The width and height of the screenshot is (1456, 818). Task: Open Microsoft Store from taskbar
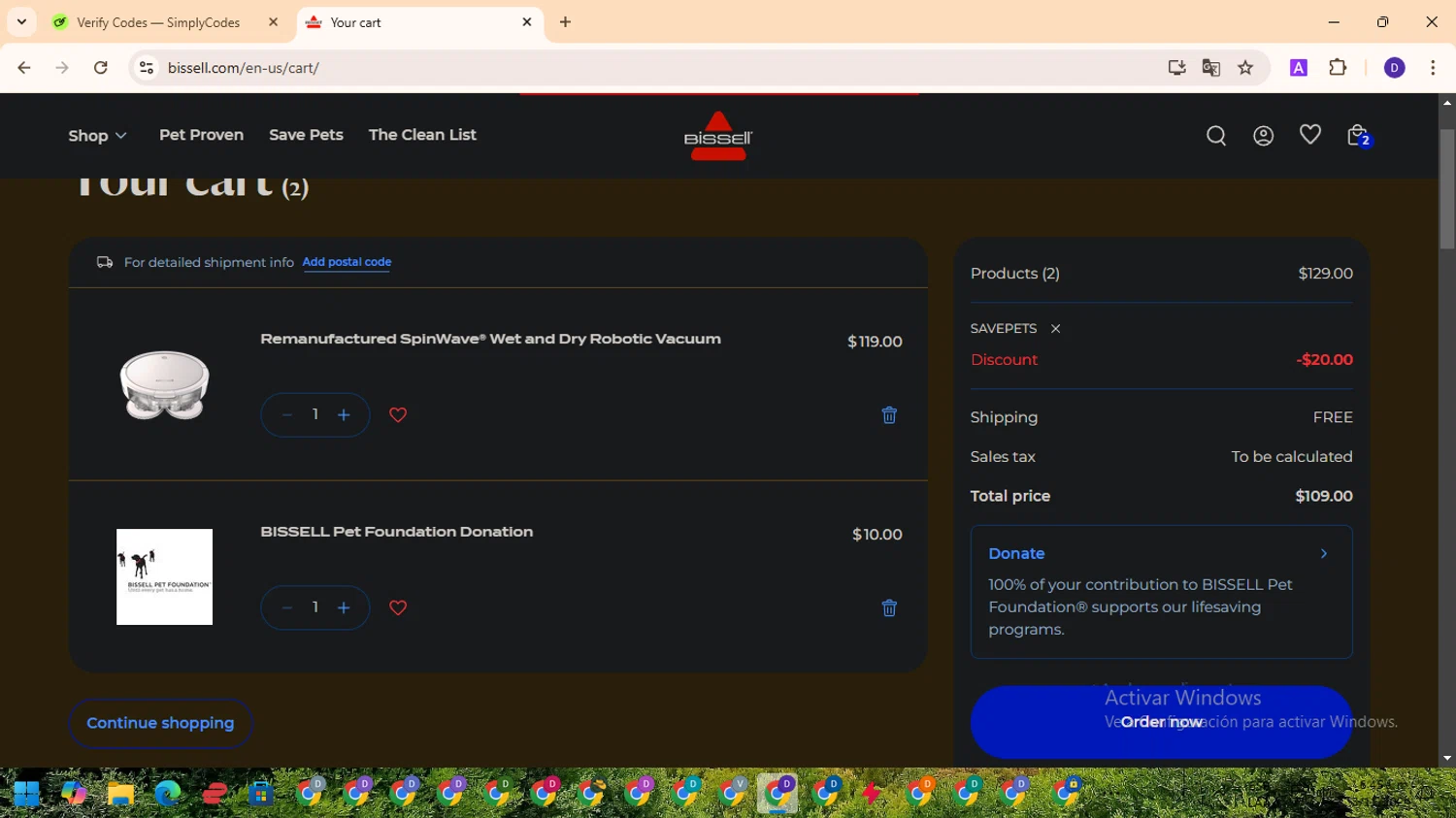pos(260,793)
